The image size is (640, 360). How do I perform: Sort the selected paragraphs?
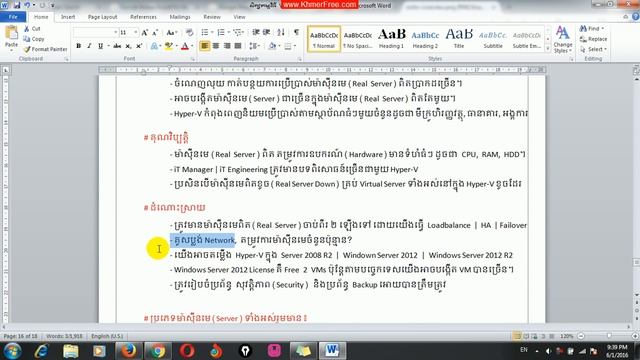[281, 32]
